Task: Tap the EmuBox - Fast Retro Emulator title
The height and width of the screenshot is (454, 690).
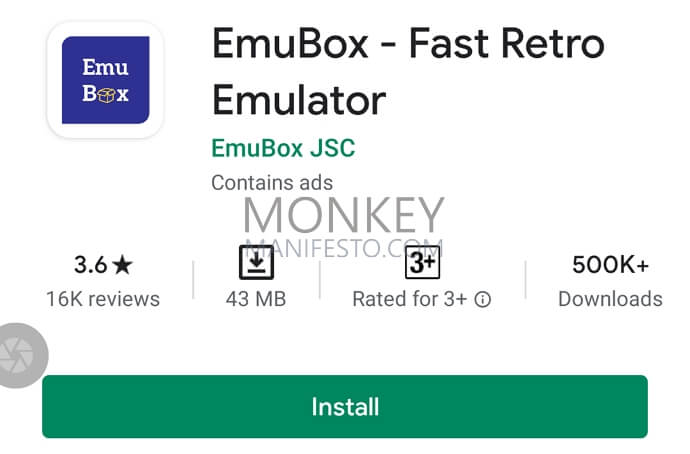Action: coord(408,72)
